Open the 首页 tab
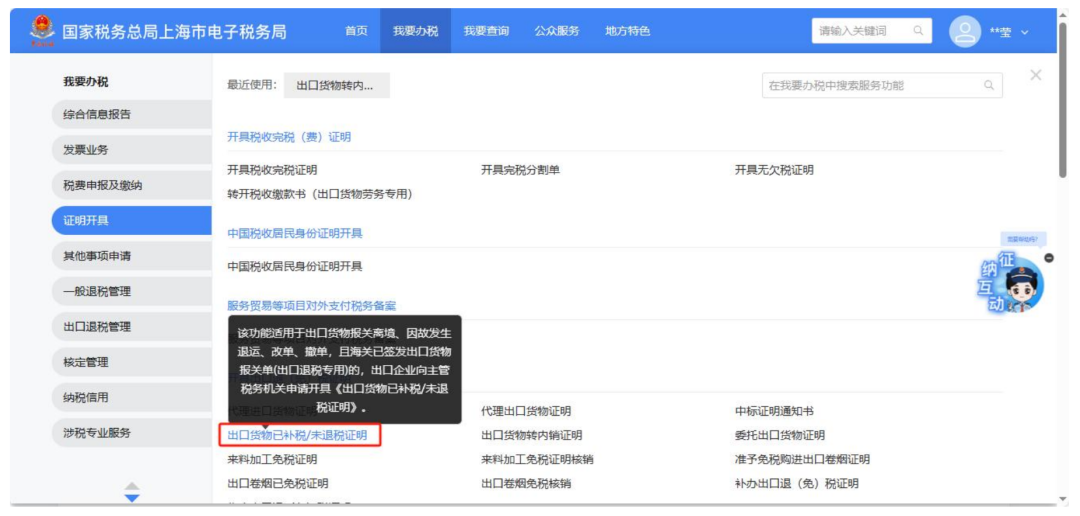The width and height of the screenshot is (1080, 516). coord(356,31)
